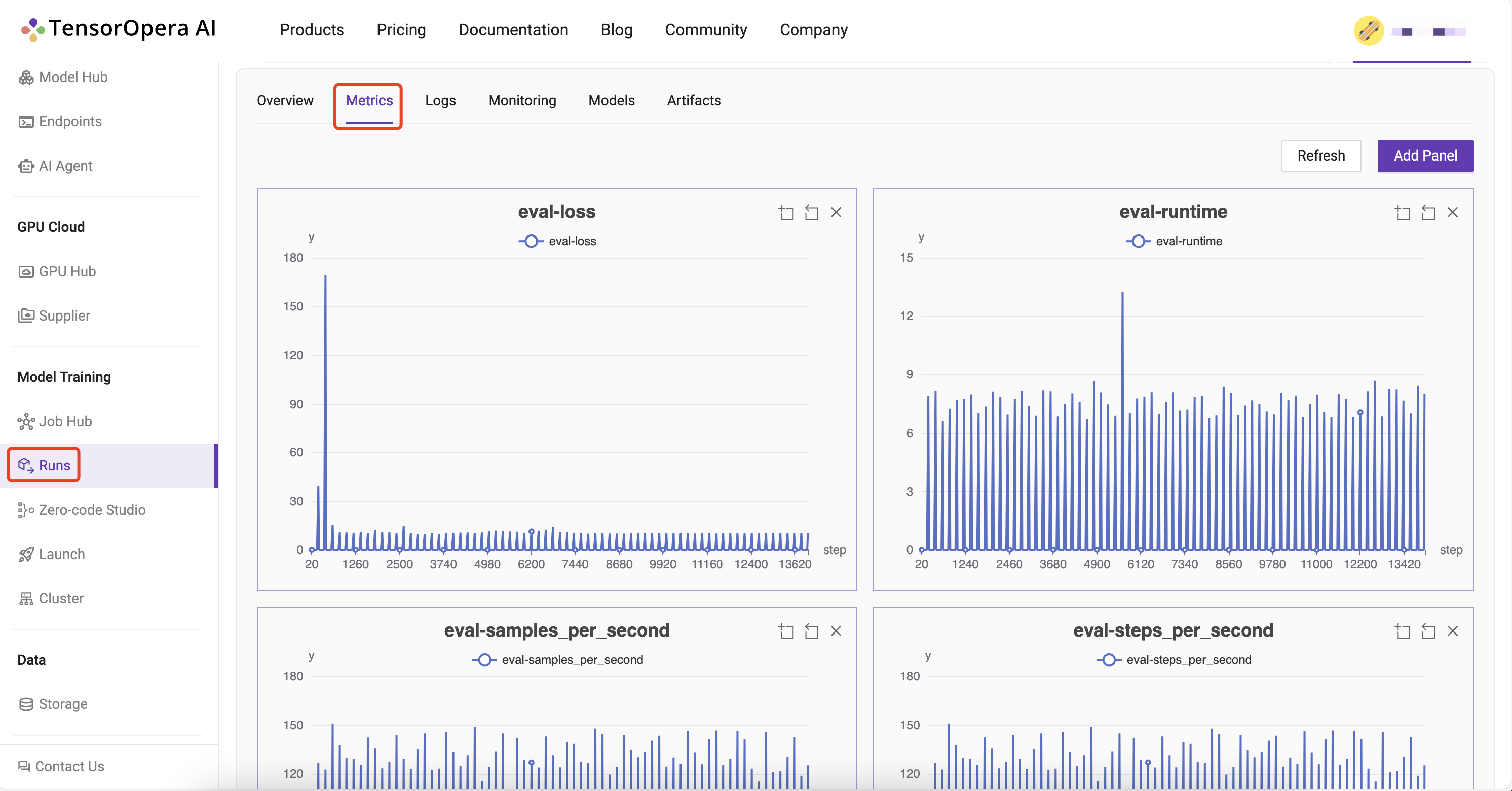Viewport: 1512px width, 791px height.
Task: Click the Storage database icon
Action: coord(26,704)
